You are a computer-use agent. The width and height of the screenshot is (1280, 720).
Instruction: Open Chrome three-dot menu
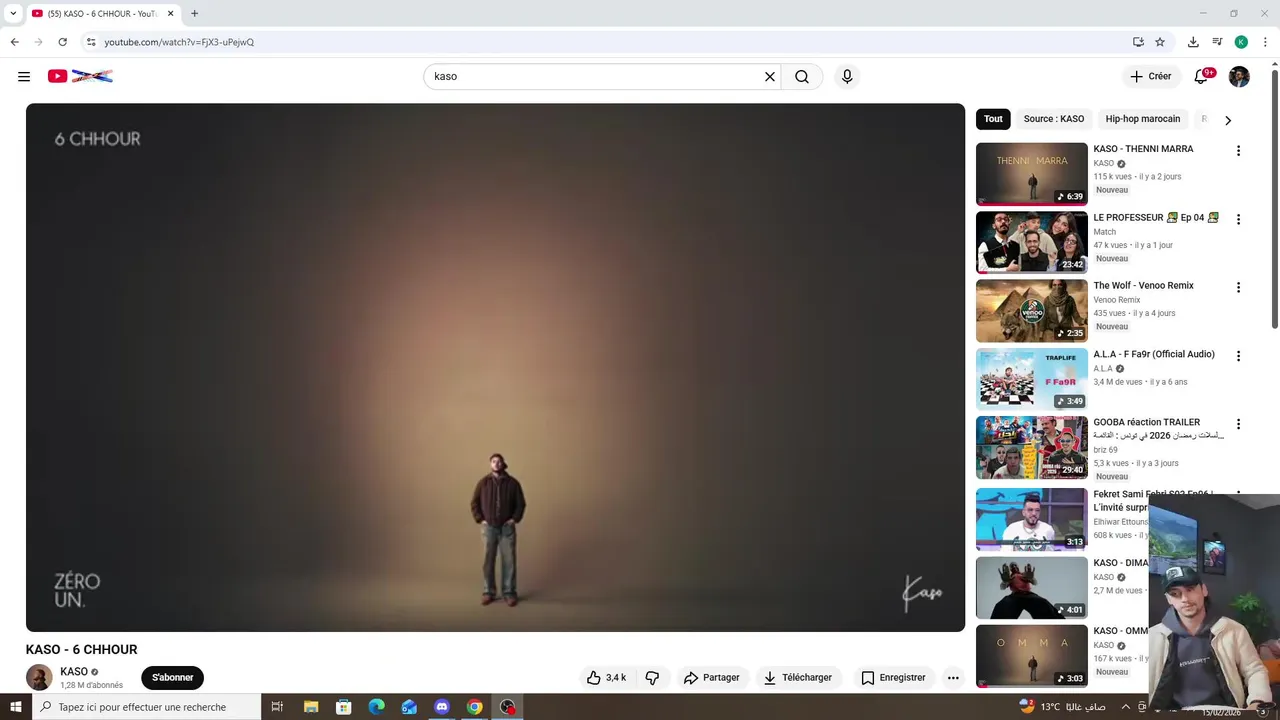click(x=1265, y=42)
